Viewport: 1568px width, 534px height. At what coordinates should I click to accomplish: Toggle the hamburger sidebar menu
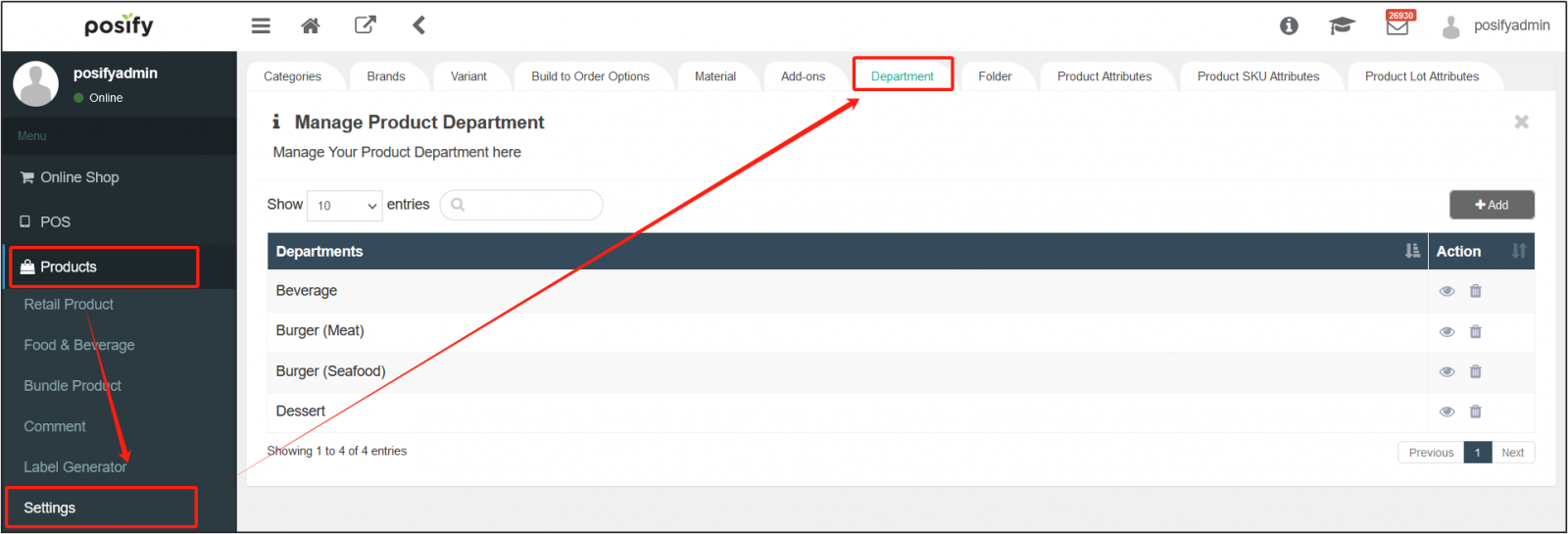click(261, 25)
